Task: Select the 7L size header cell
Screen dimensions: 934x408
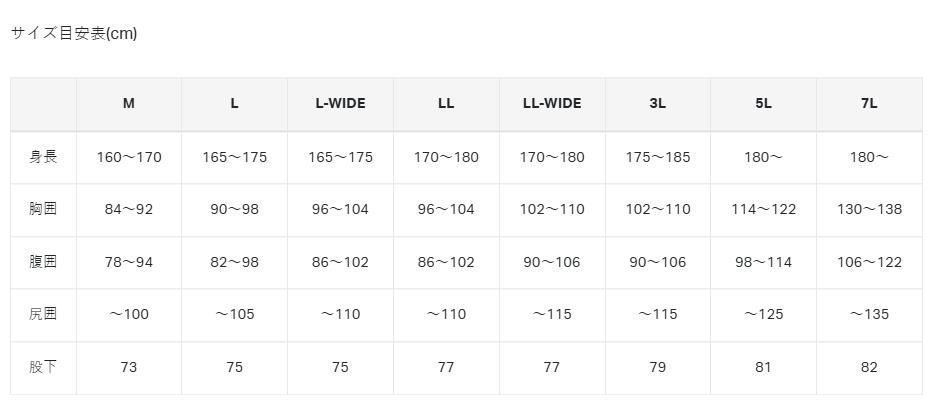Action: pos(869,104)
